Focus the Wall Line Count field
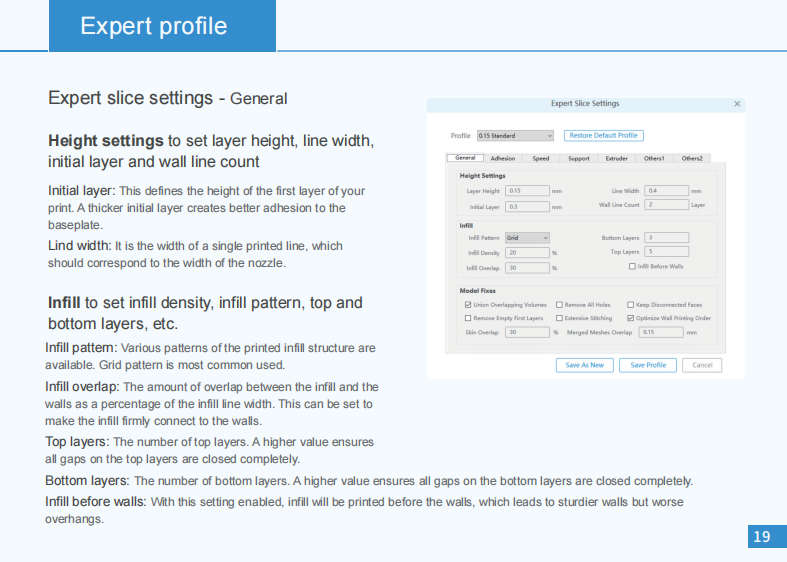787x562 pixels. (x=667, y=205)
